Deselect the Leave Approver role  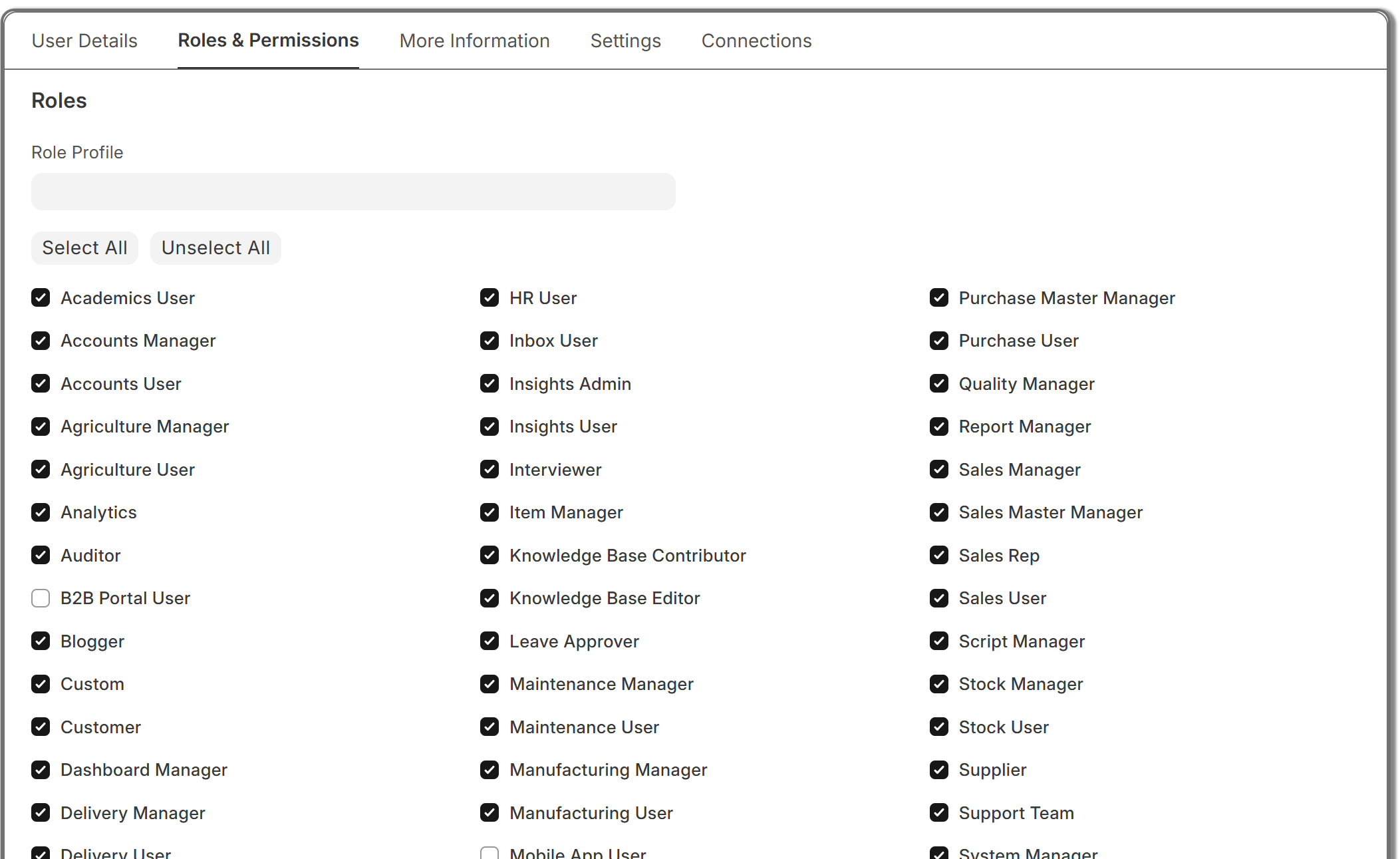pyautogui.click(x=490, y=641)
